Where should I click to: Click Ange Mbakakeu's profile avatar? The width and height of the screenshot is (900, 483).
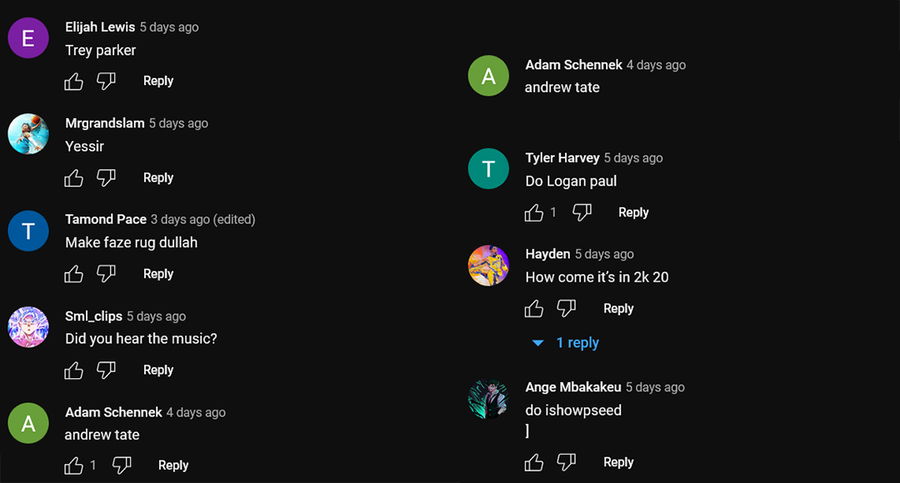(488, 398)
